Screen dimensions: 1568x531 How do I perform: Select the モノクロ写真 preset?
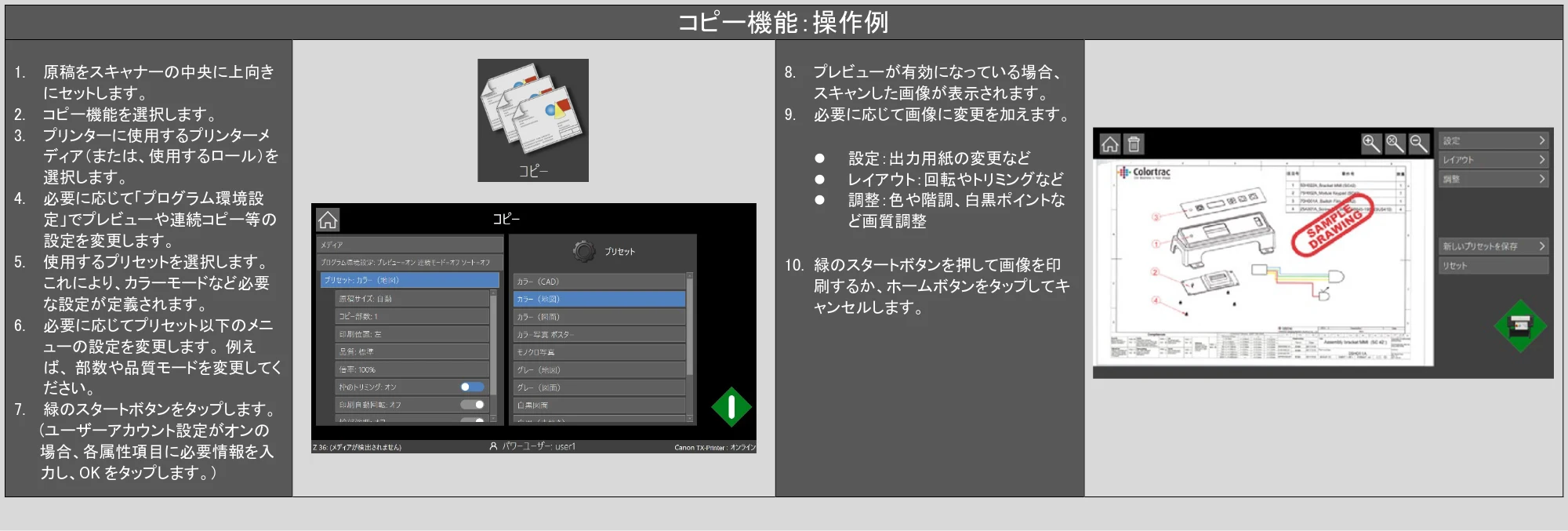pyautogui.click(x=599, y=352)
